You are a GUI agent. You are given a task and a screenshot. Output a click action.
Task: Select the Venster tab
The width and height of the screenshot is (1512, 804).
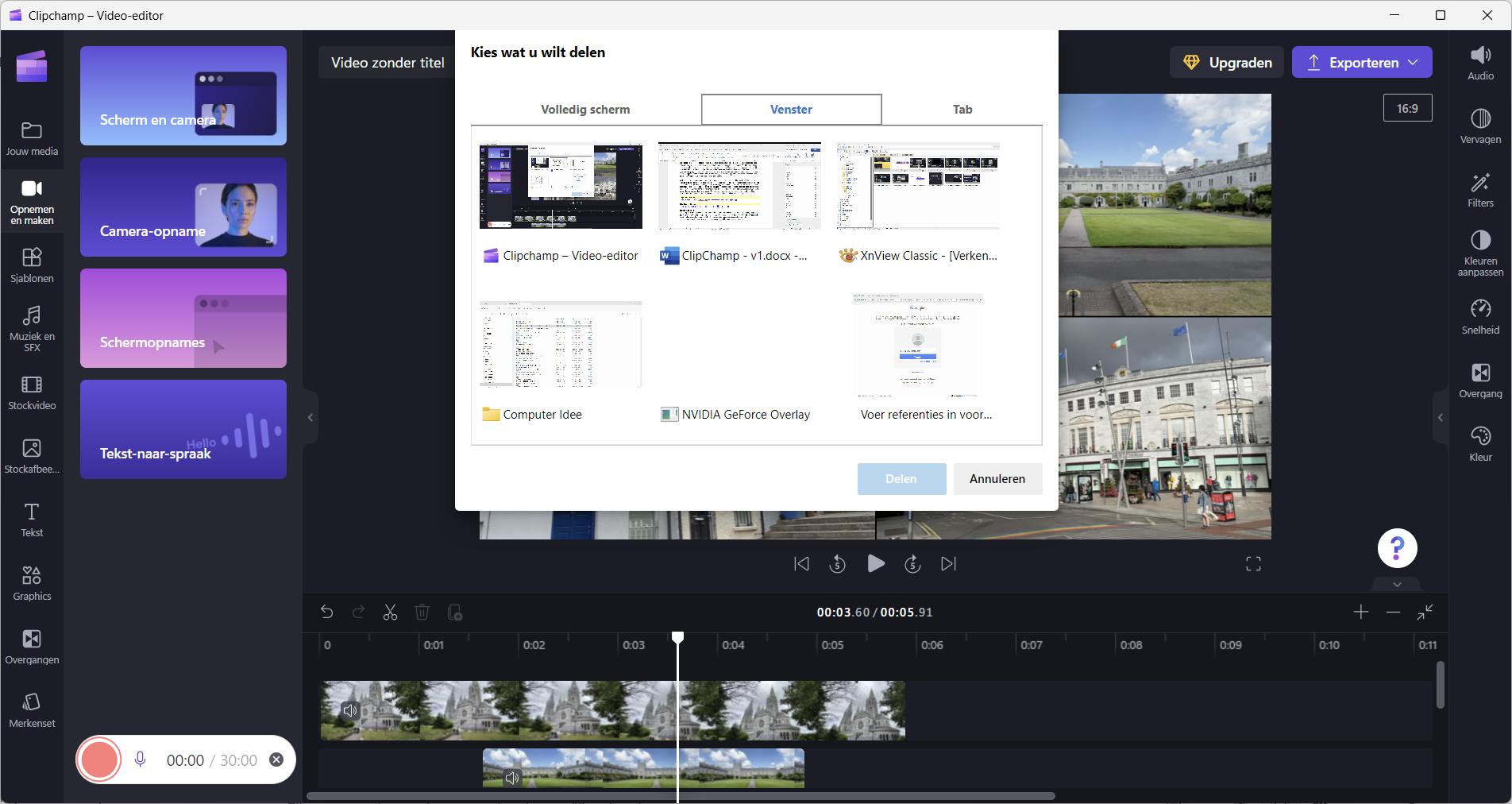tap(791, 110)
